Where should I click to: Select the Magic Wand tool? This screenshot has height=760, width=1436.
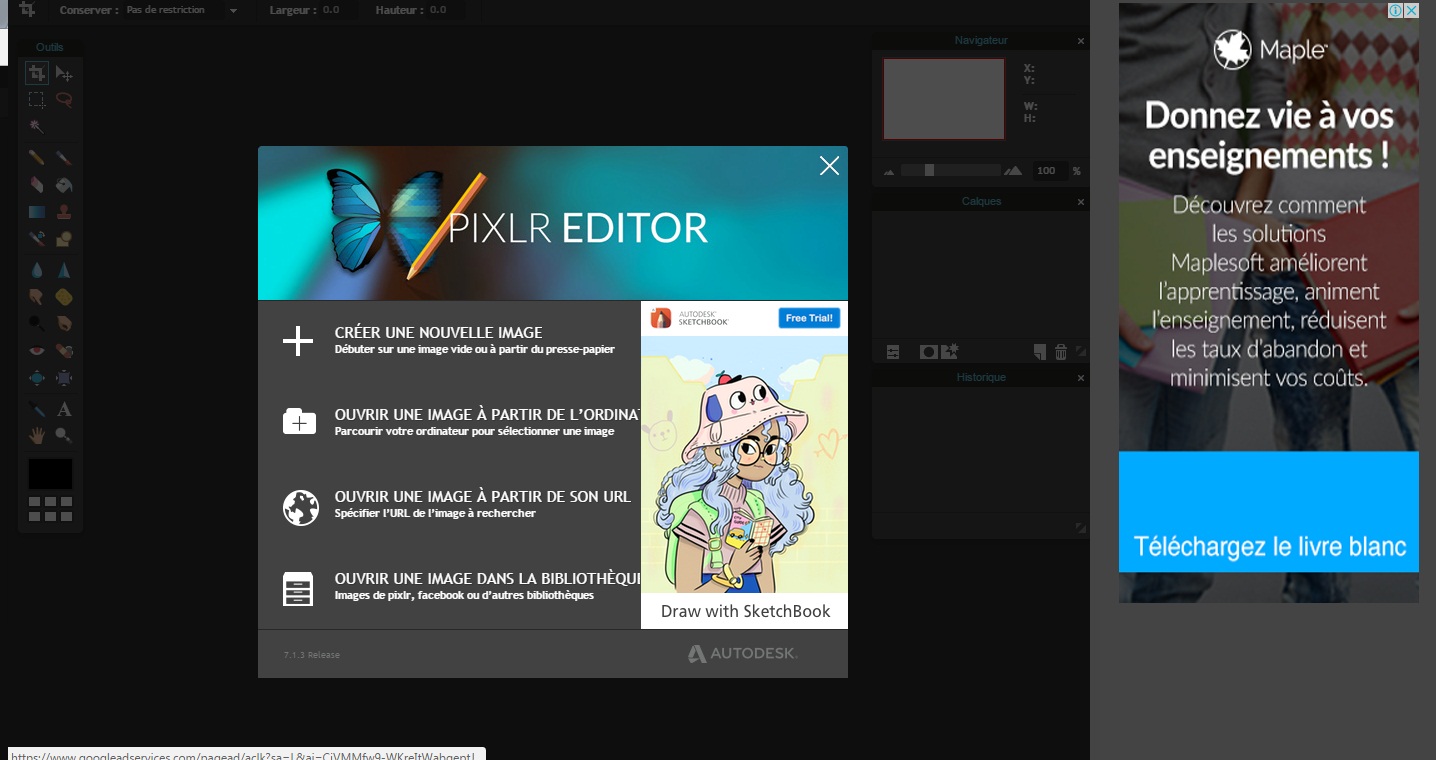click(x=36, y=126)
